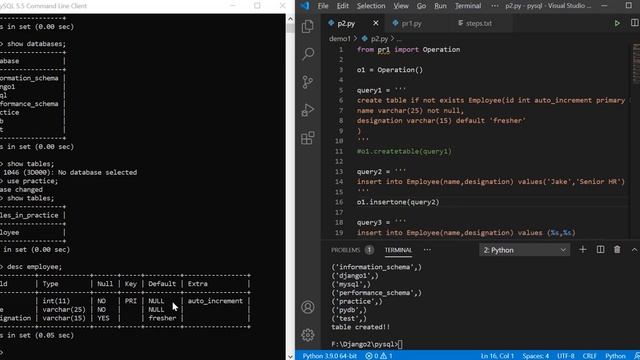Open Go menu in VS Code
The width and height of the screenshot is (640, 360).
tap(421, 6)
